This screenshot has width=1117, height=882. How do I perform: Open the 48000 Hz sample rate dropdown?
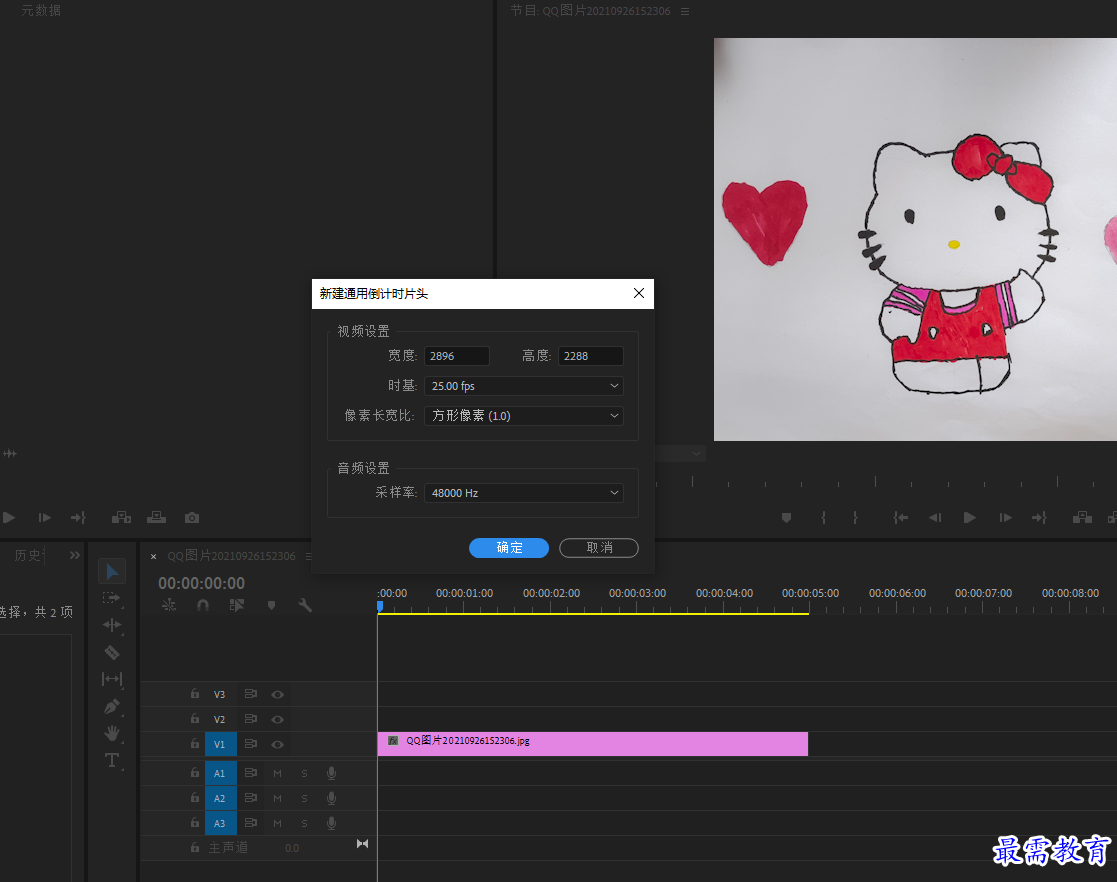tap(524, 492)
